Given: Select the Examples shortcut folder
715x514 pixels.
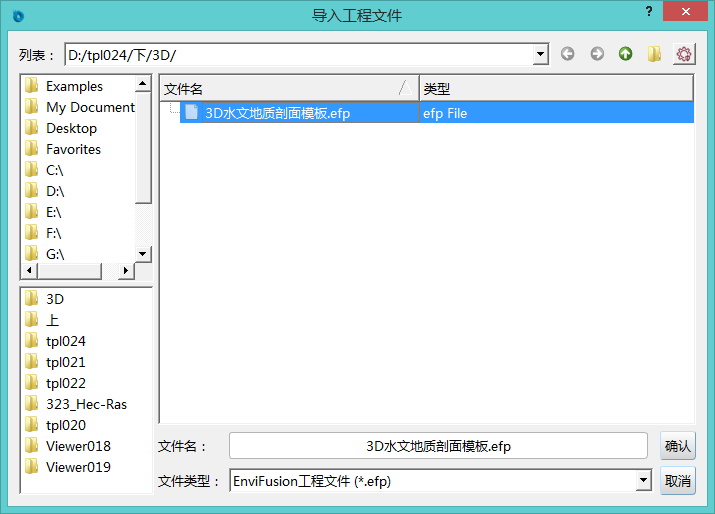Looking at the screenshot, I should [x=74, y=86].
